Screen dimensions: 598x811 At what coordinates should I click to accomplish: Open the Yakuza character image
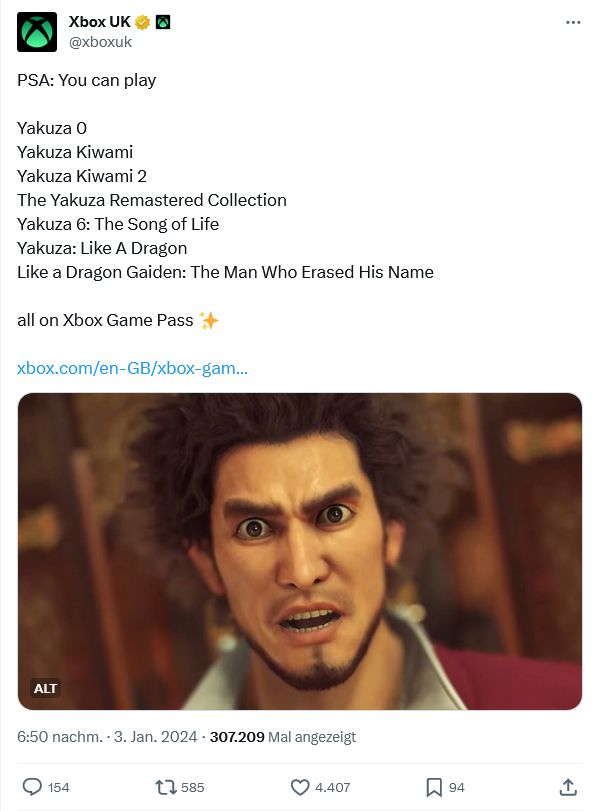point(300,551)
